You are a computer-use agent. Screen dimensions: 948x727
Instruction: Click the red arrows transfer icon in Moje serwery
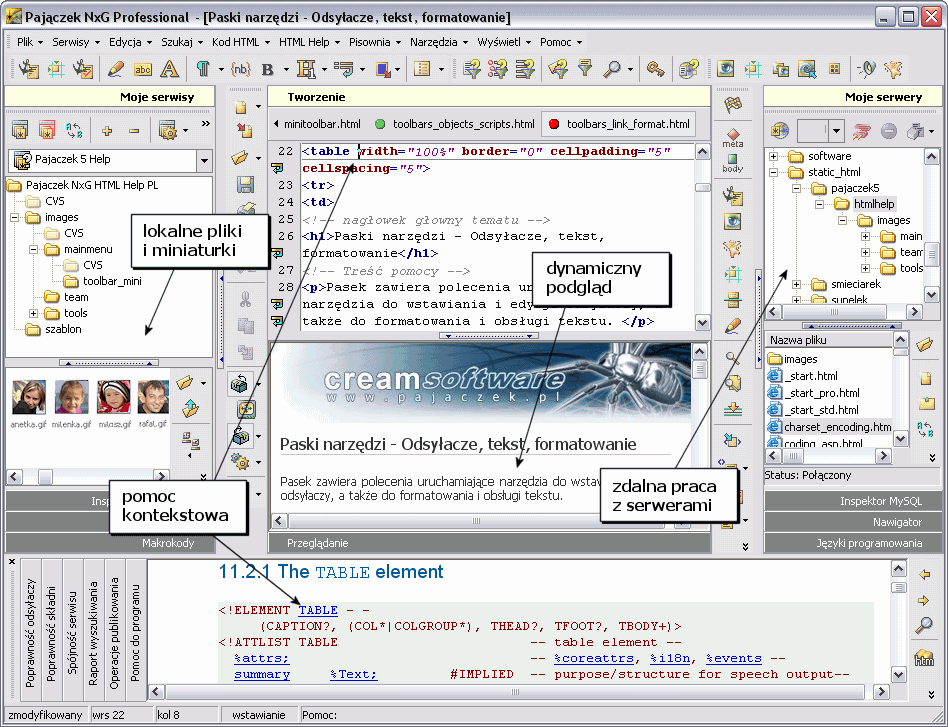pyautogui.click(x=862, y=131)
